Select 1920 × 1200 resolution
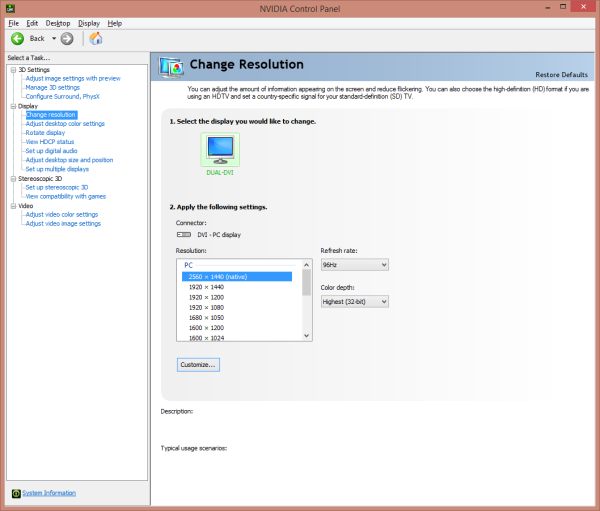The image size is (600, 511). tap(206, 297)
